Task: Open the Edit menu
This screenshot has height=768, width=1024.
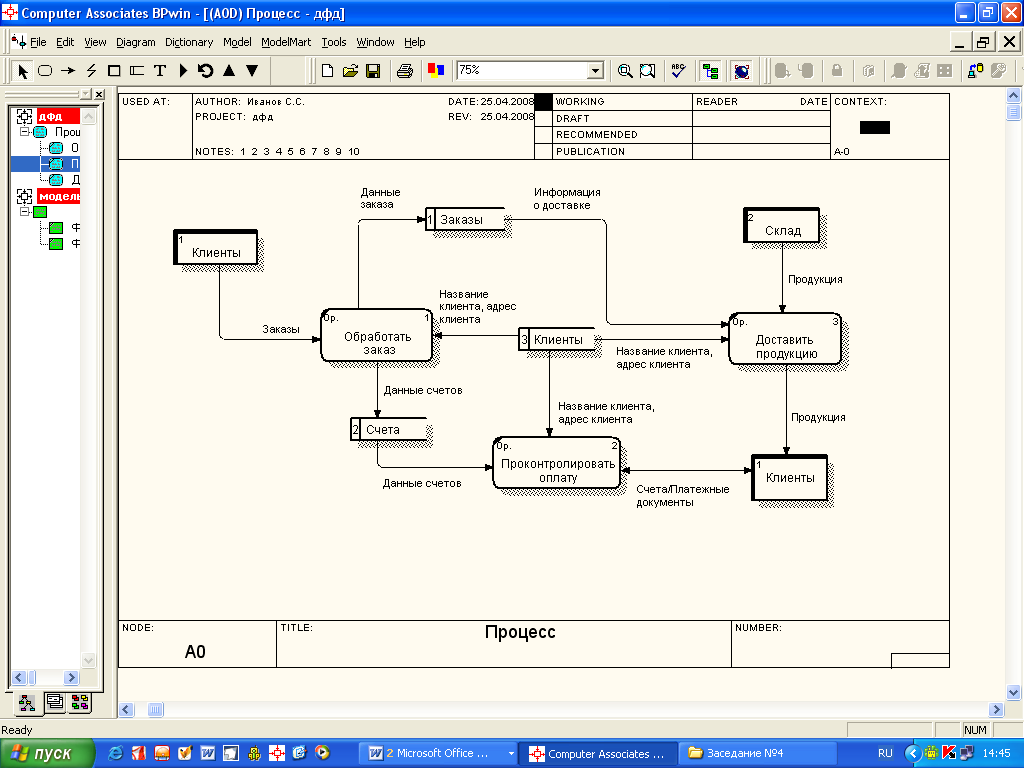Action: coord(65,42)
